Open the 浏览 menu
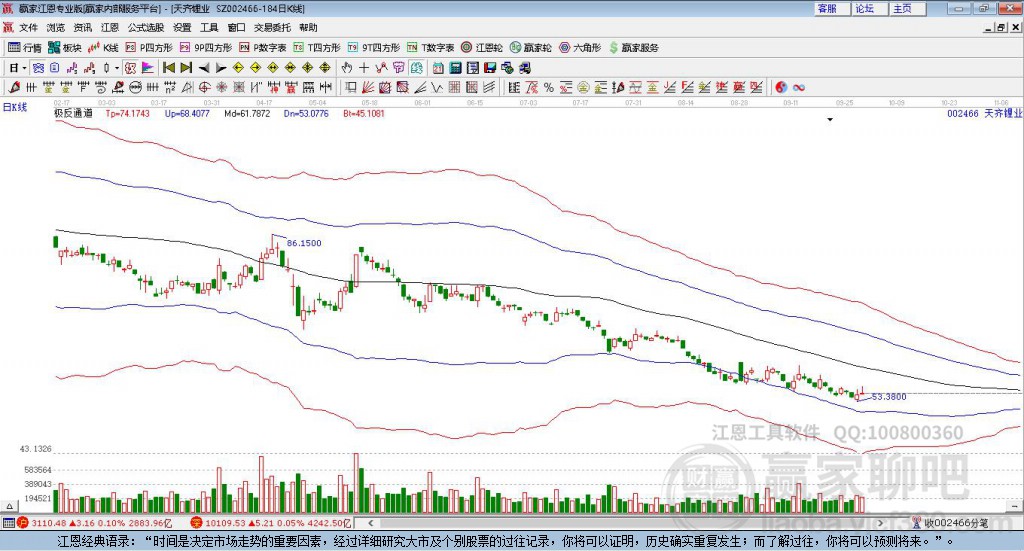This screenshot has height=551, width=1024. 56,27
